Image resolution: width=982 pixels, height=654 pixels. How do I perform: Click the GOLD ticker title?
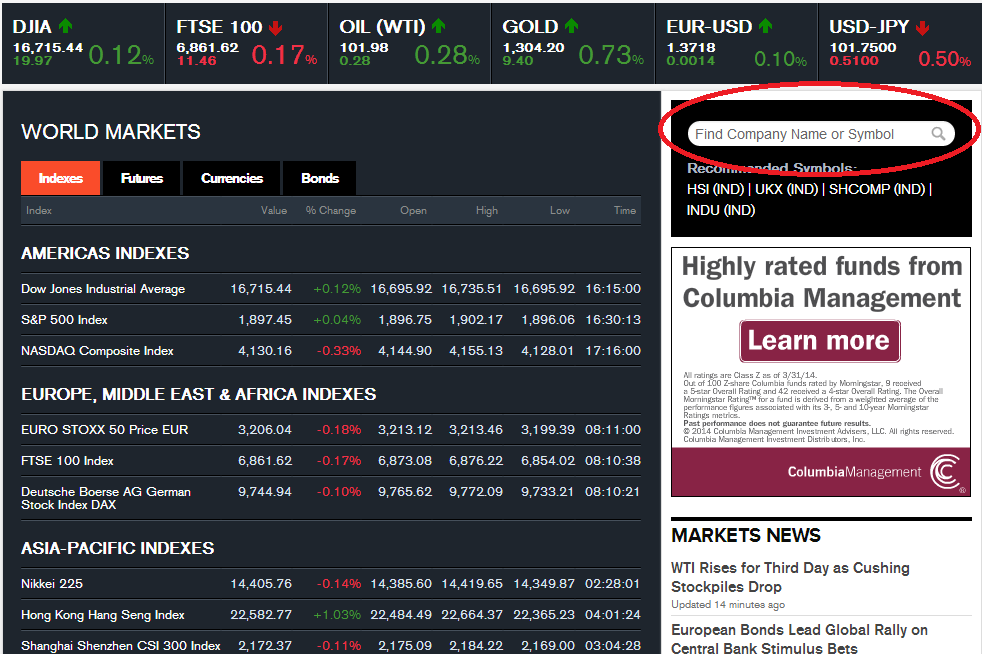pyautogui.click(x=530, y=26)
